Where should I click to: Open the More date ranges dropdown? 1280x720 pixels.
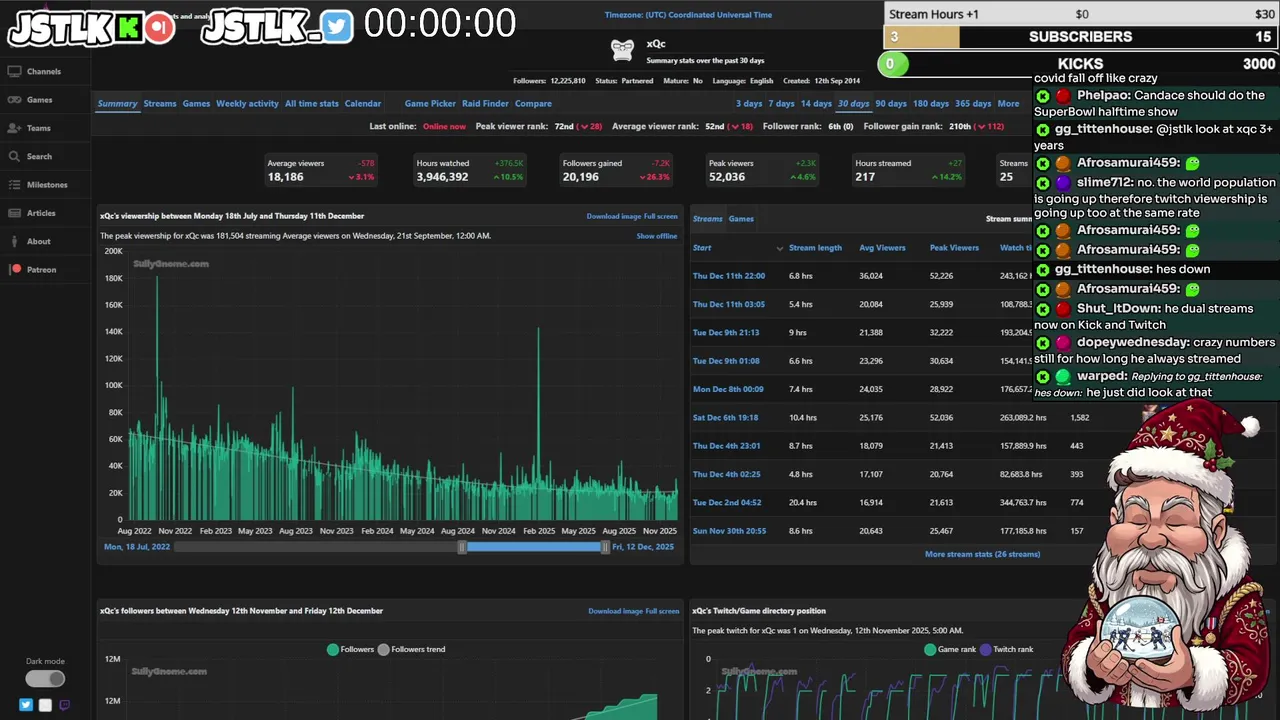pyautogui.click(x=1008, y=104)
